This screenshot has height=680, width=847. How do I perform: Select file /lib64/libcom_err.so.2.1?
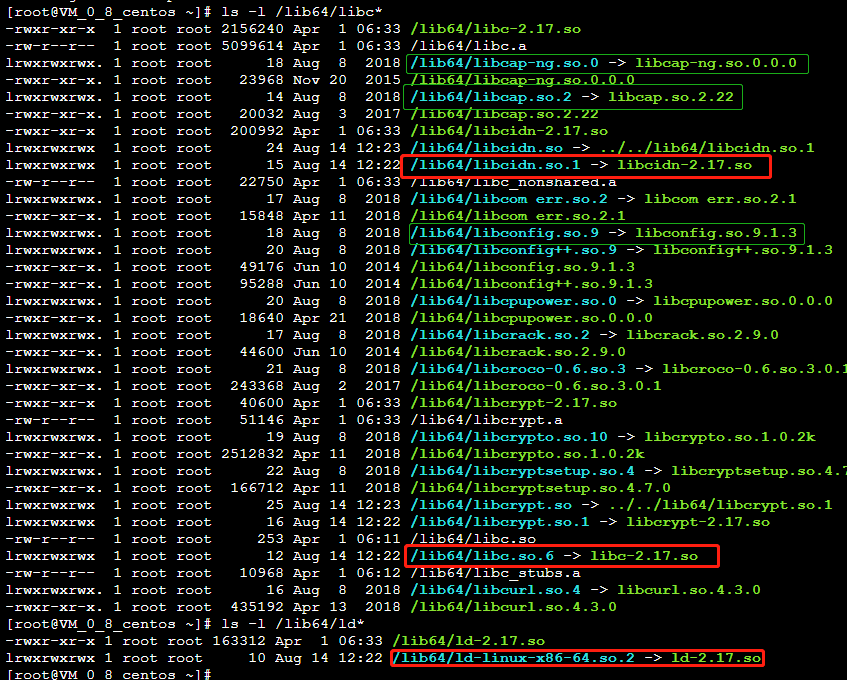pos(517,216)
